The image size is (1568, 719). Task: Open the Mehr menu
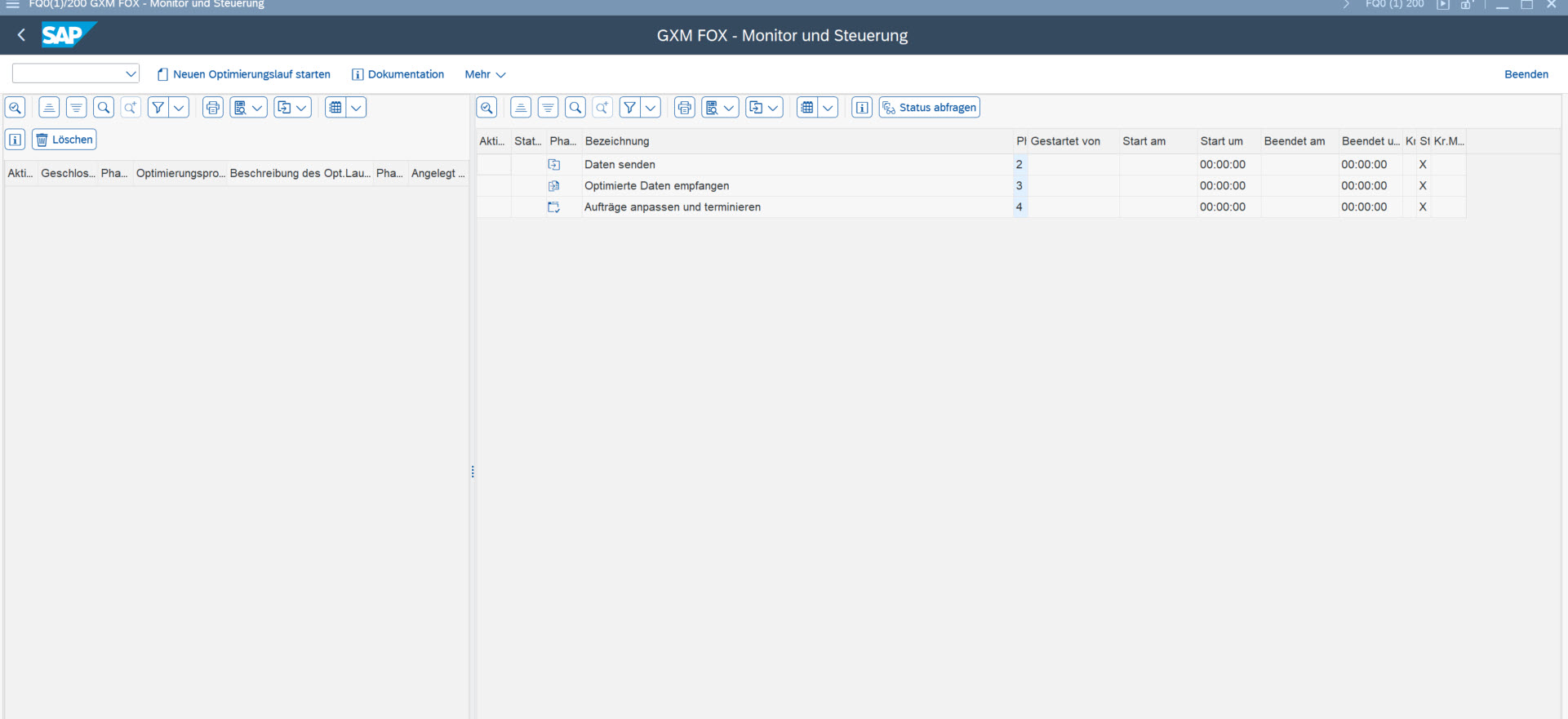tap(485, 74)
